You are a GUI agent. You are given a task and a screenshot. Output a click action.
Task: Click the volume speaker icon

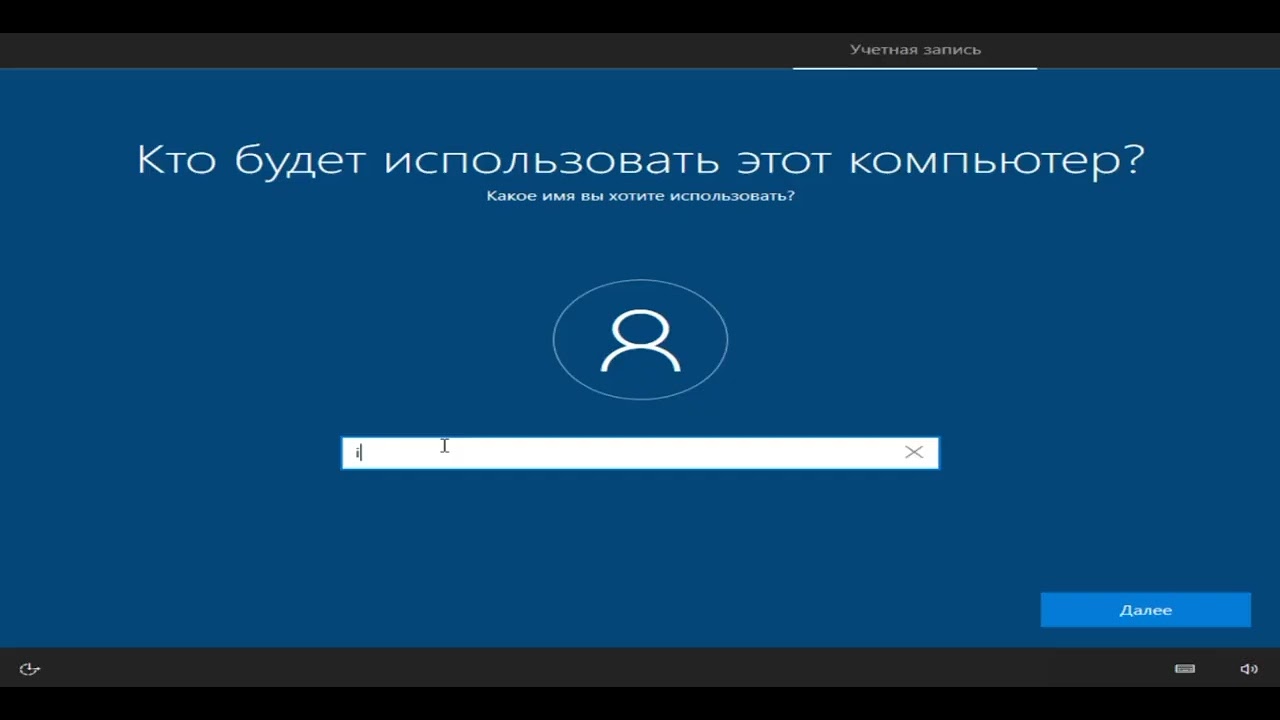pyautogui.click(x=1249, y=669)
